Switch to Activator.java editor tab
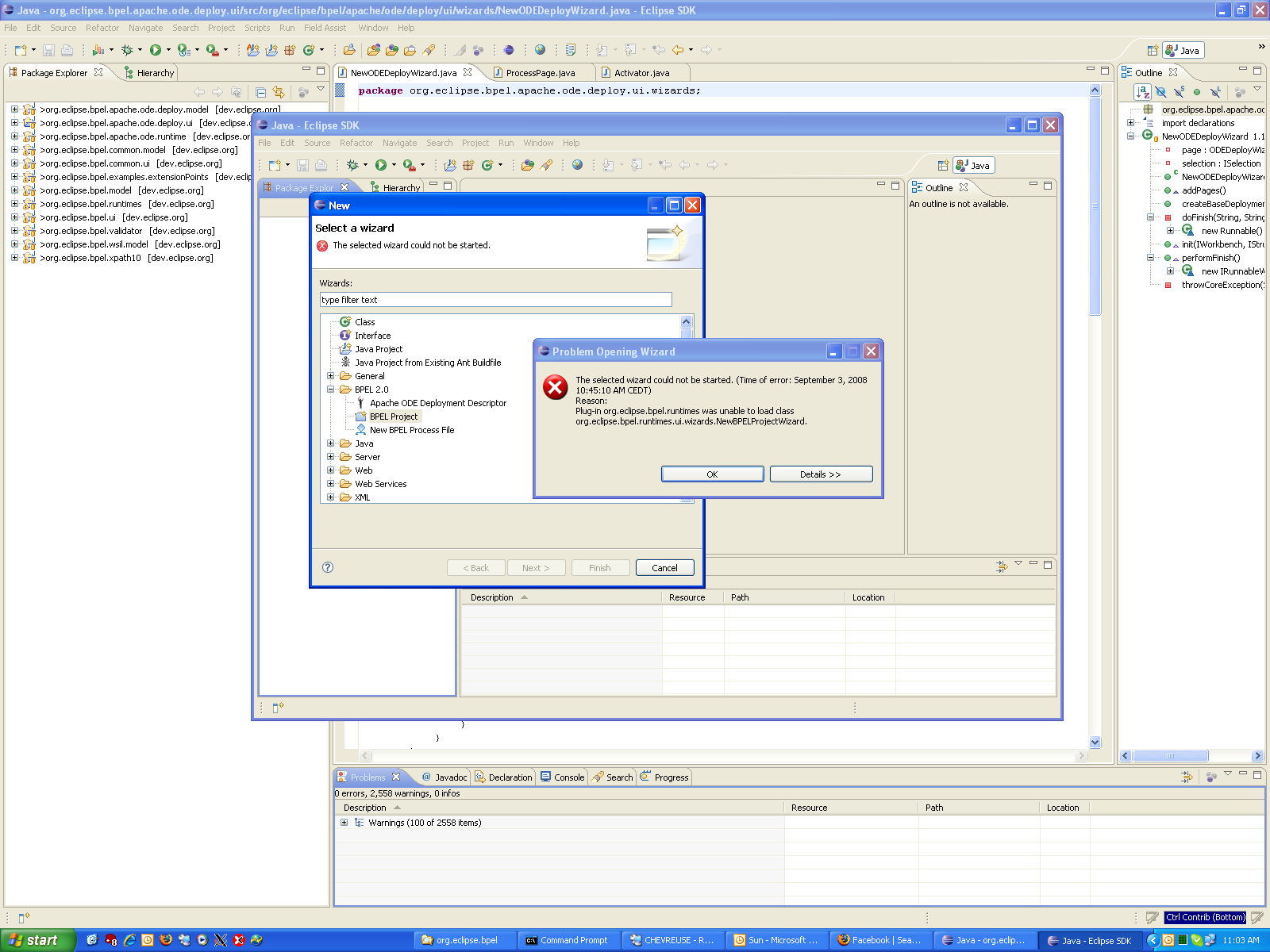Image resolution: width=1270 pixels, height=952 pixels. click(641, 73)
